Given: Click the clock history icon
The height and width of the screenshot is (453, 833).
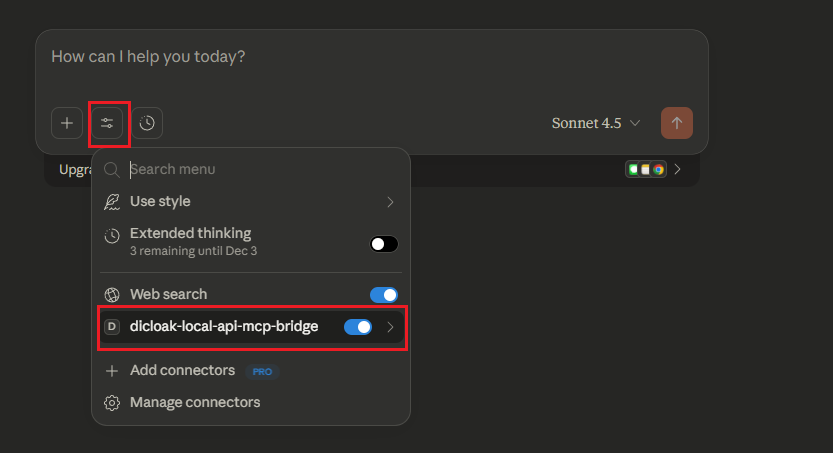Looking at the screenshot, I should [x=147, y=123].
